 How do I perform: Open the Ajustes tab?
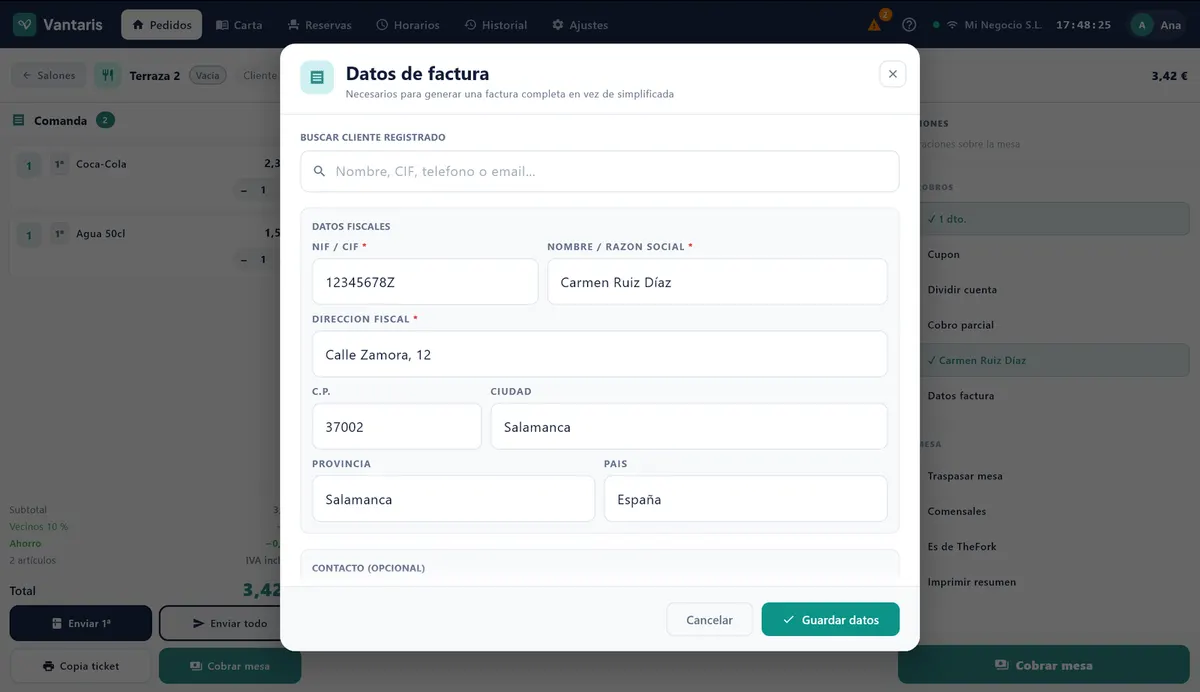tap(580, 25)
